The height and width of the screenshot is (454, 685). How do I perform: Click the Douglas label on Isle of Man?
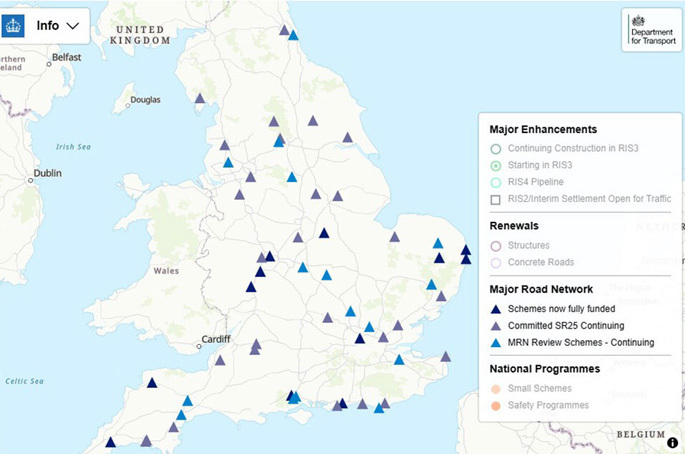(x=145, y=100)
